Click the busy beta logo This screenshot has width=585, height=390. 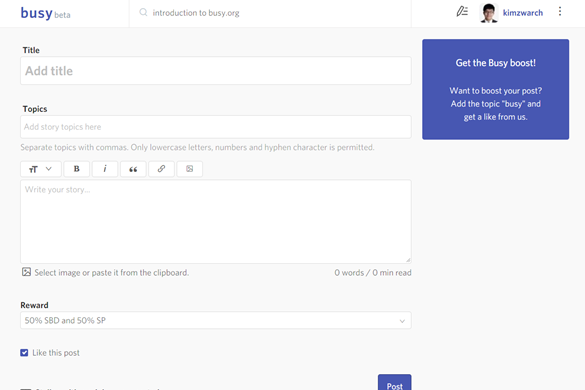click(45, 13)
